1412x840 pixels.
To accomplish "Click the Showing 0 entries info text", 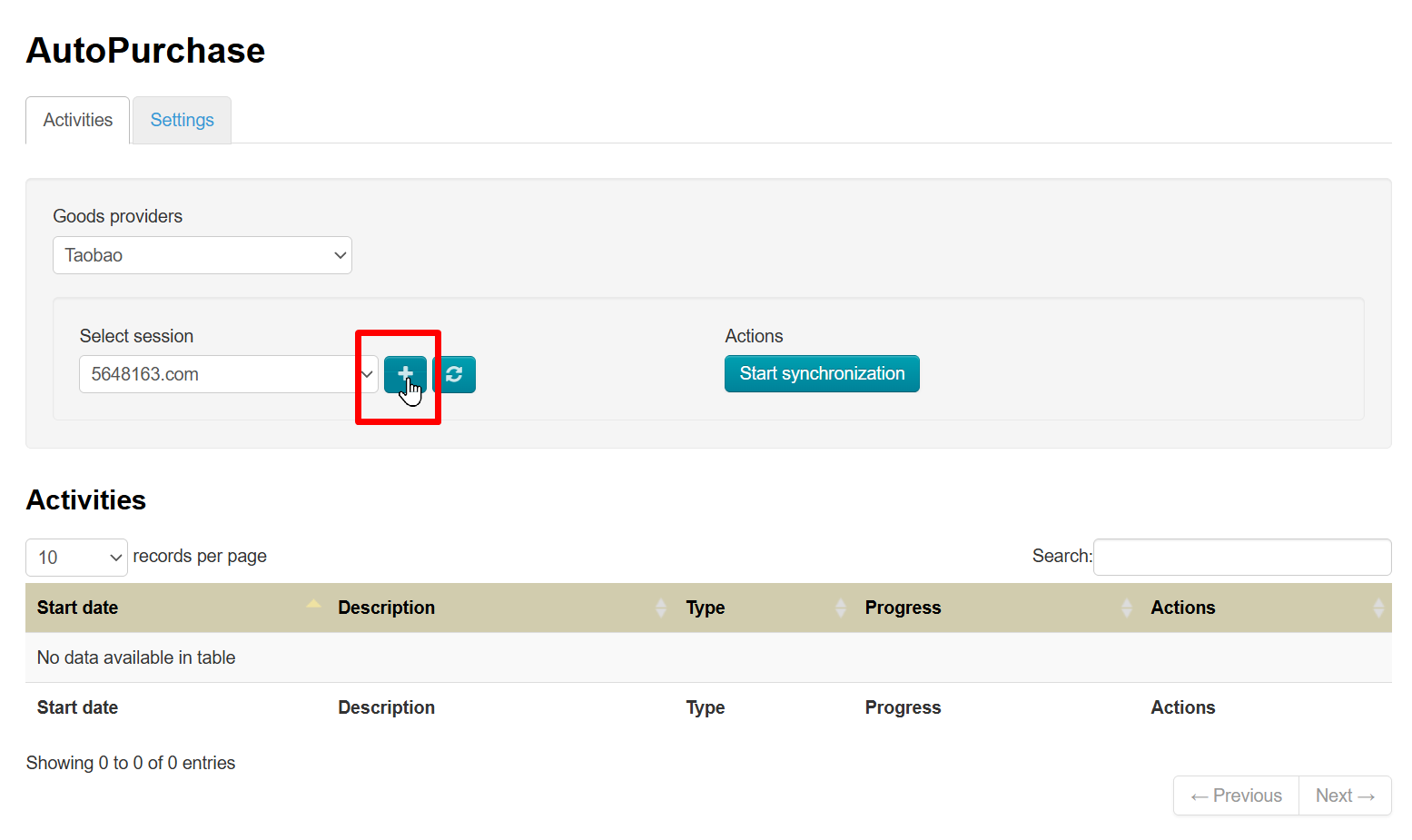I will point(131,763).
